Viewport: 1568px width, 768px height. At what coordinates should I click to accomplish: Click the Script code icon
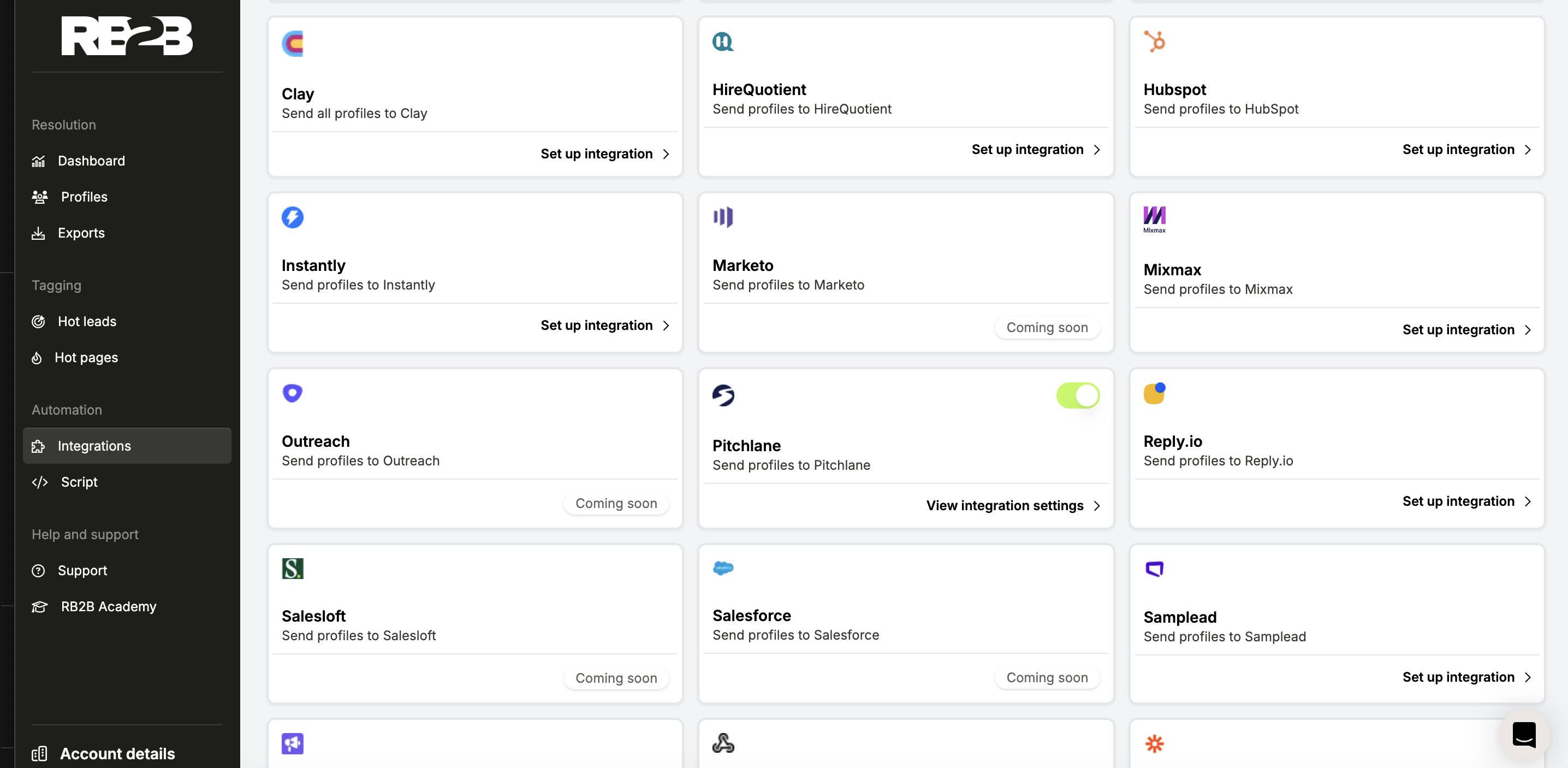(39, 482)
